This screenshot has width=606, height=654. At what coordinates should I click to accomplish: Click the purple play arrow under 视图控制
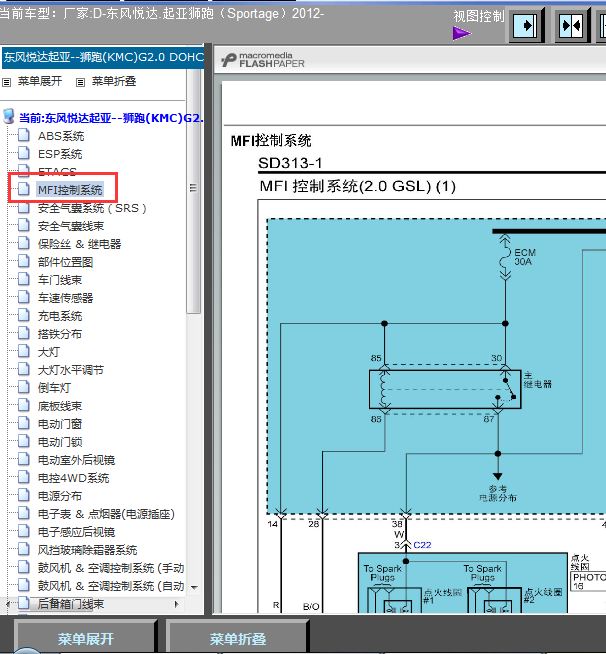(462, 33)
